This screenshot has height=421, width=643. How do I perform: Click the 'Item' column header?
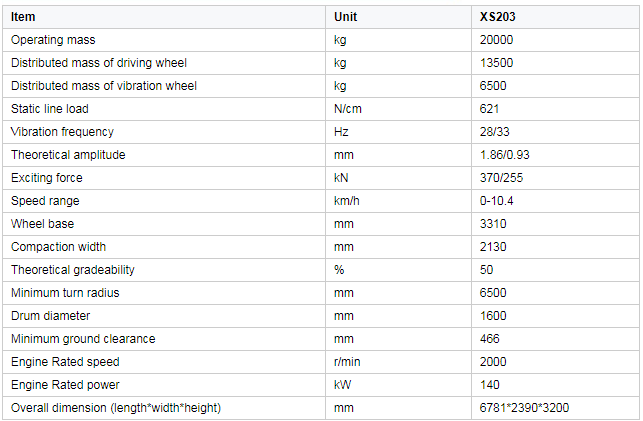[x=23, y=17]
